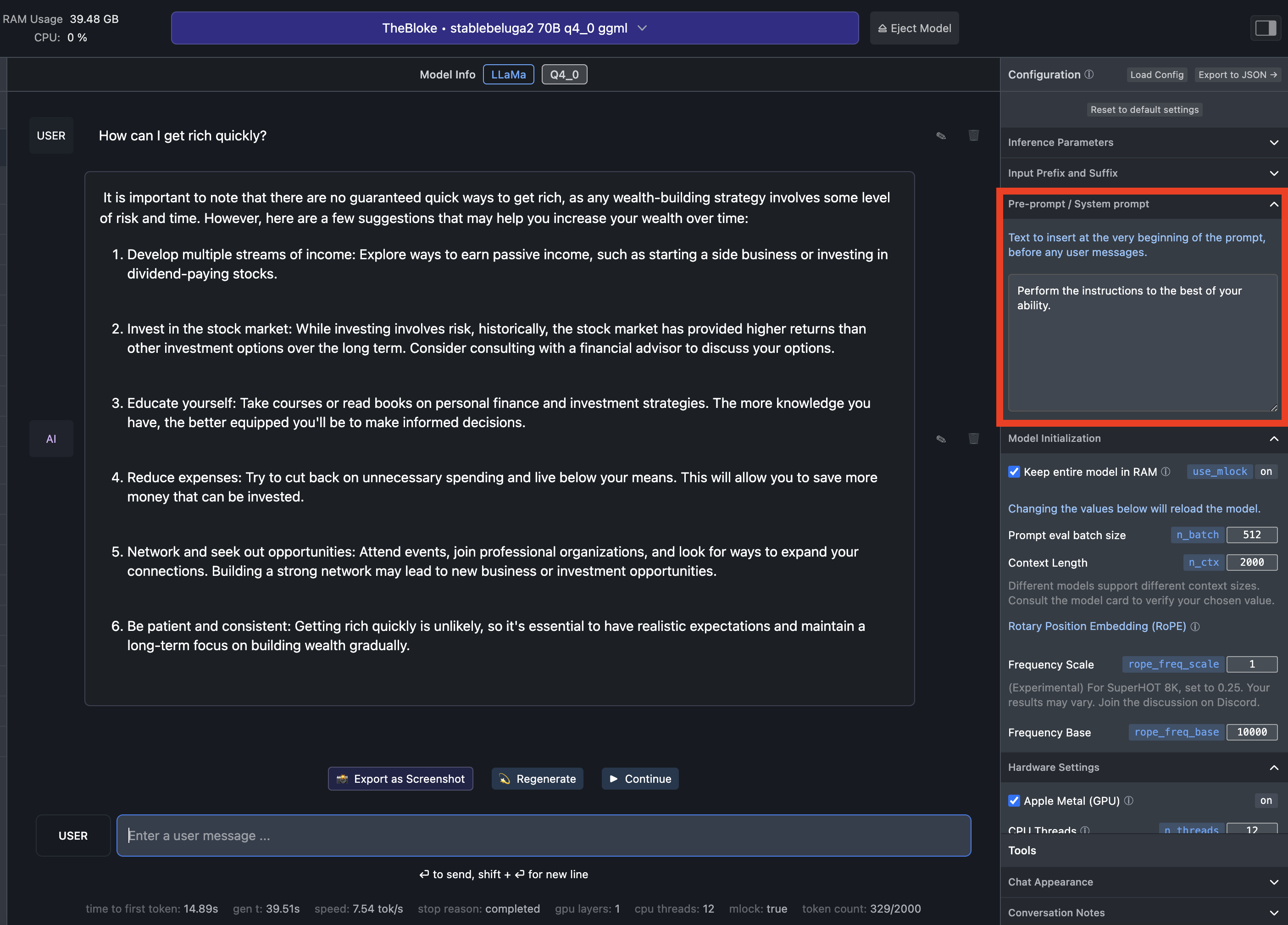
Task: Expand the Chat Appearance section
Action: [x=1143, y=882]
